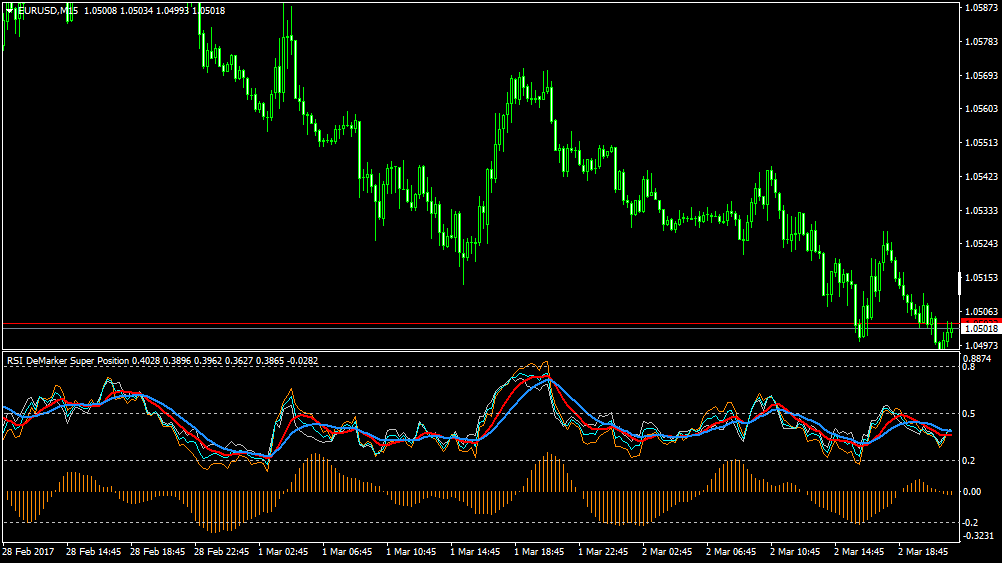Image resolution: width=1002 pixels, height=563 pixels.
Task: Click the 1.05423 price scale label
Action: point(981,176)
